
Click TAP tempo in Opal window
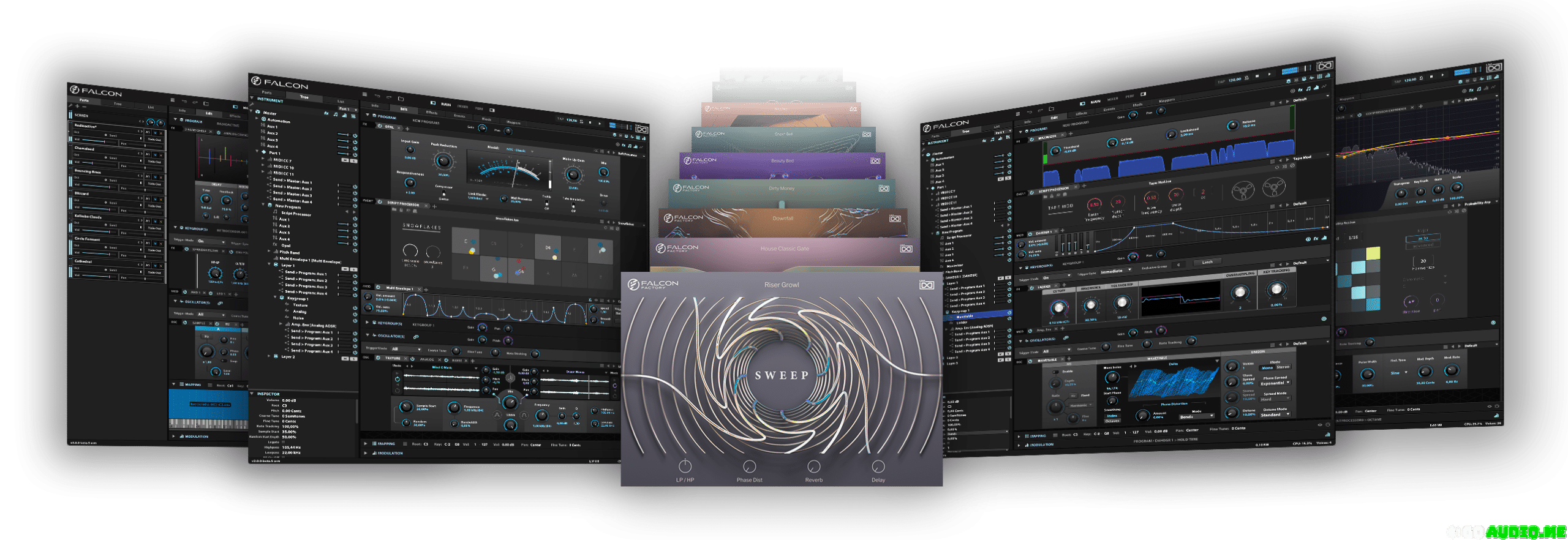560,119
